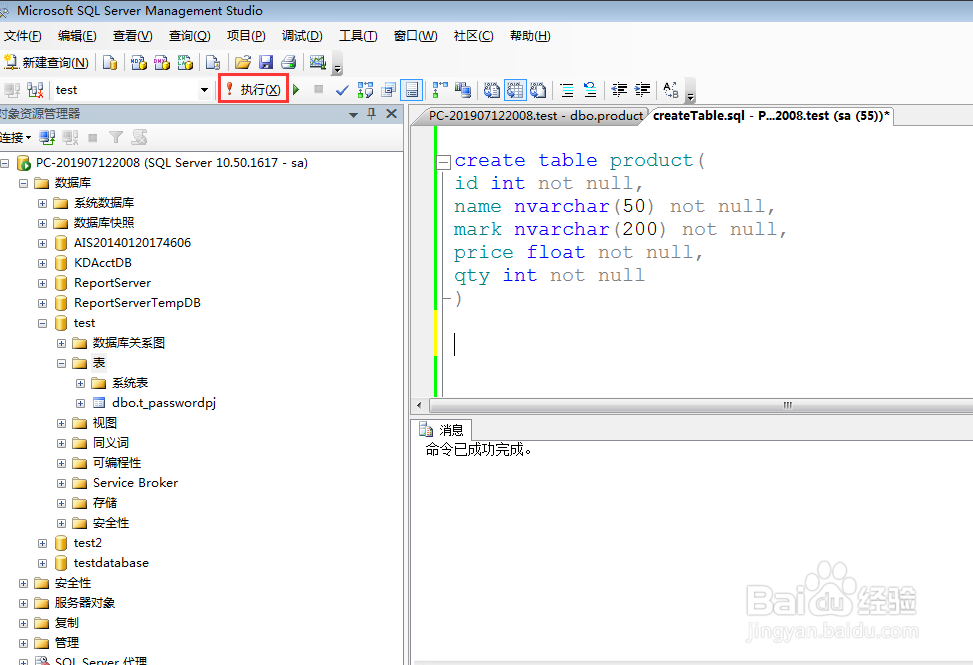
Task: Select the createTable.sql editor tab
Action: click(771, 115)
